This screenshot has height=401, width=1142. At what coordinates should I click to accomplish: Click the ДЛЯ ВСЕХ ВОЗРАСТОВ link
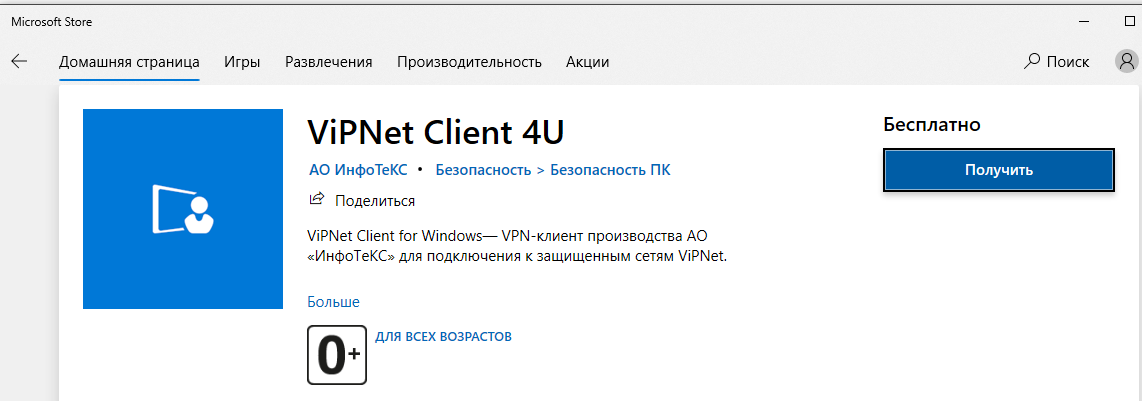coord(443,337)
